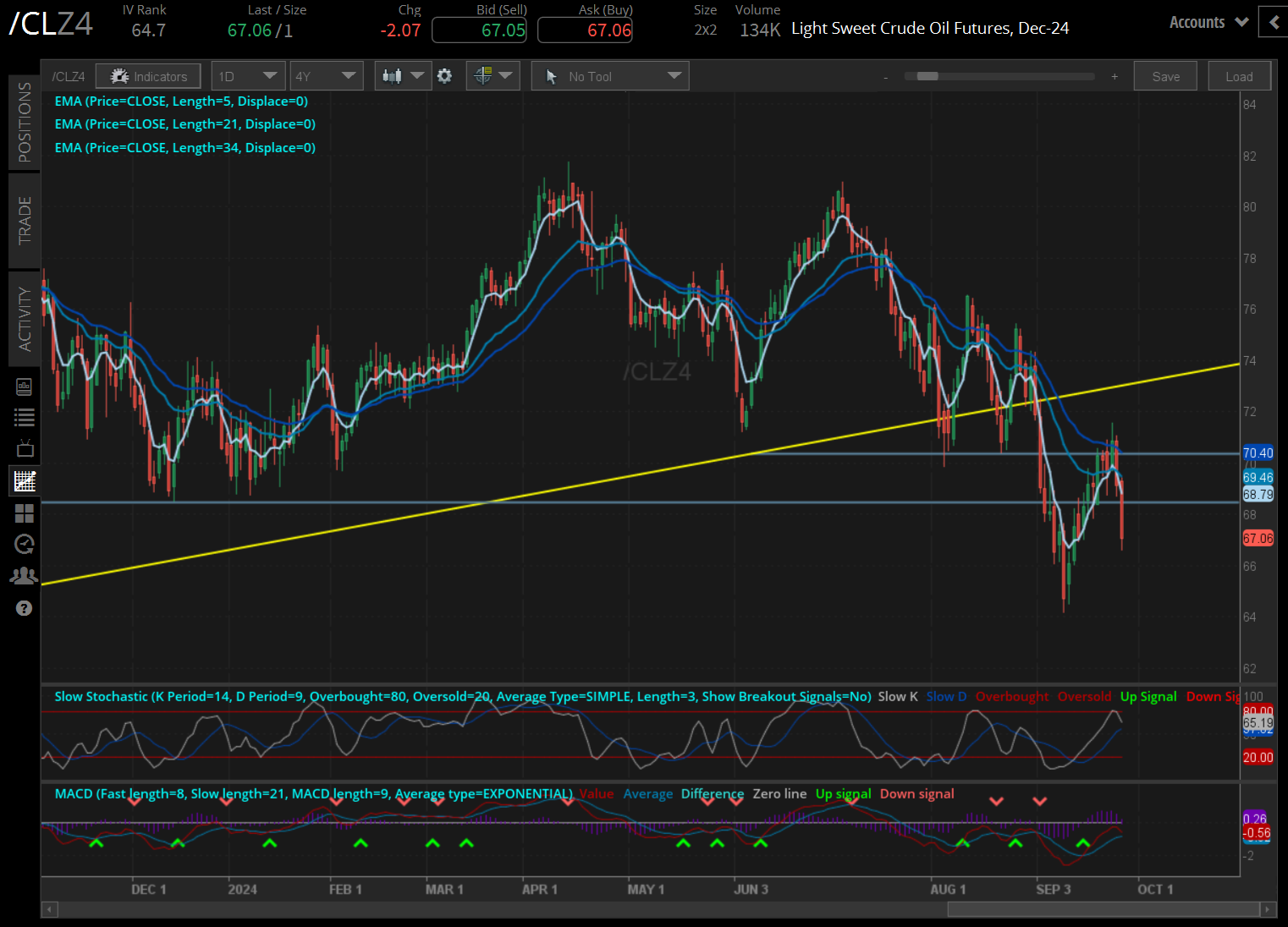This screenshot has height=927, width=1288.
Task: Expand the 1D aggregation dropdown
Action: [x=247, y=76]
